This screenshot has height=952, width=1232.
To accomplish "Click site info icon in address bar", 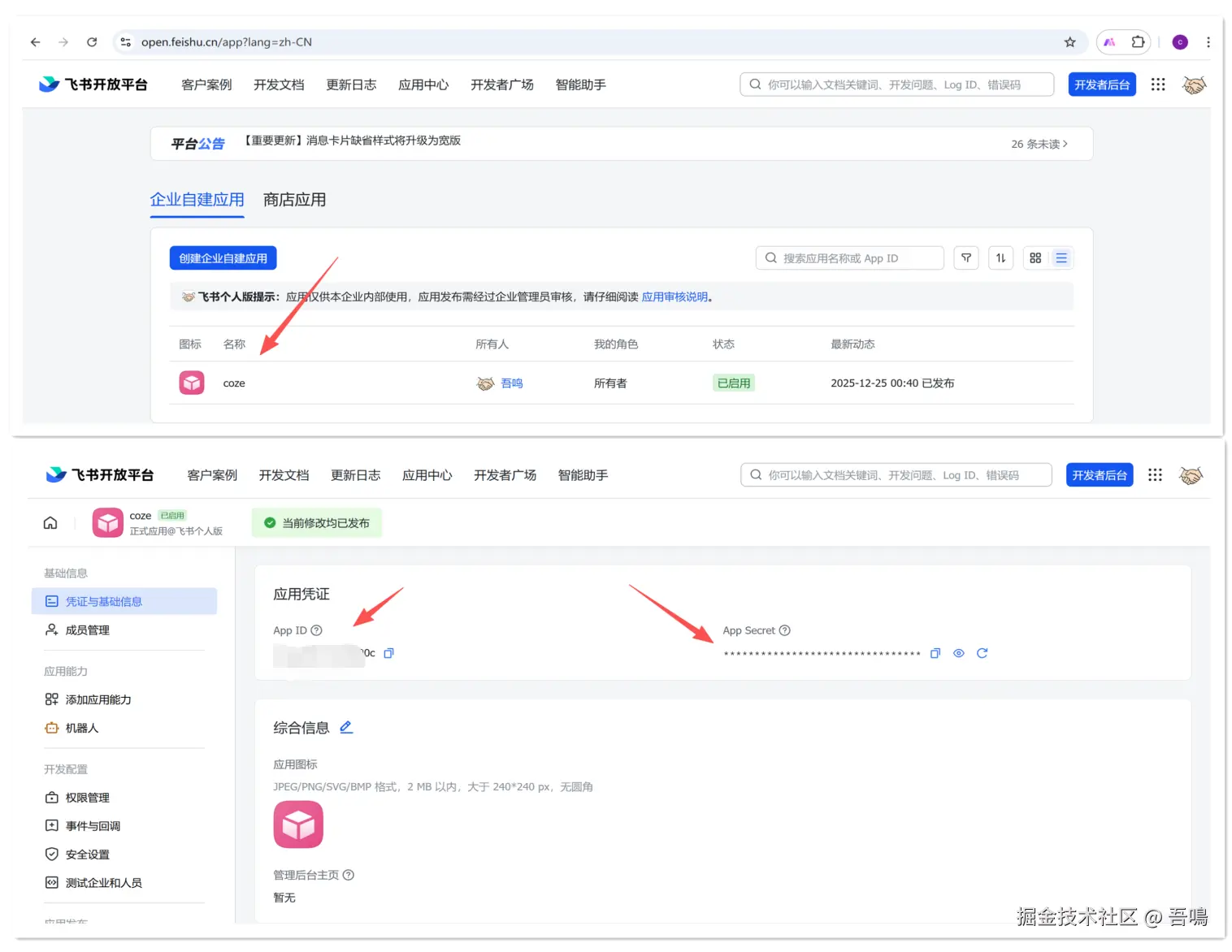I will click(125, 42).
